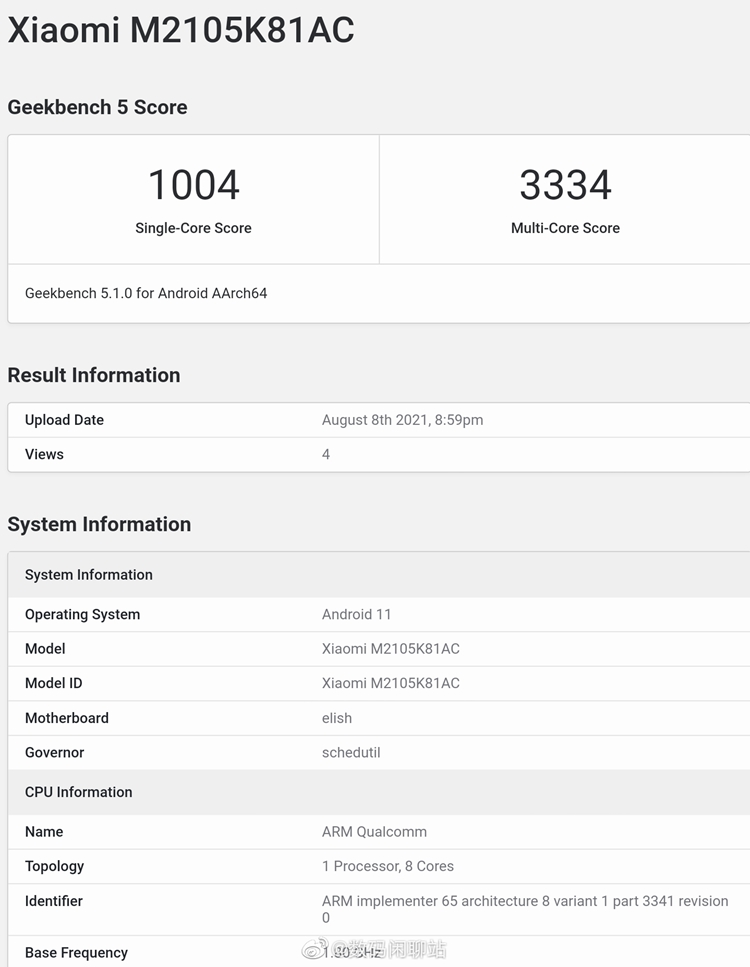
Task: Select the Geekbench 5 Score heading
Action: tap(97, 107)
